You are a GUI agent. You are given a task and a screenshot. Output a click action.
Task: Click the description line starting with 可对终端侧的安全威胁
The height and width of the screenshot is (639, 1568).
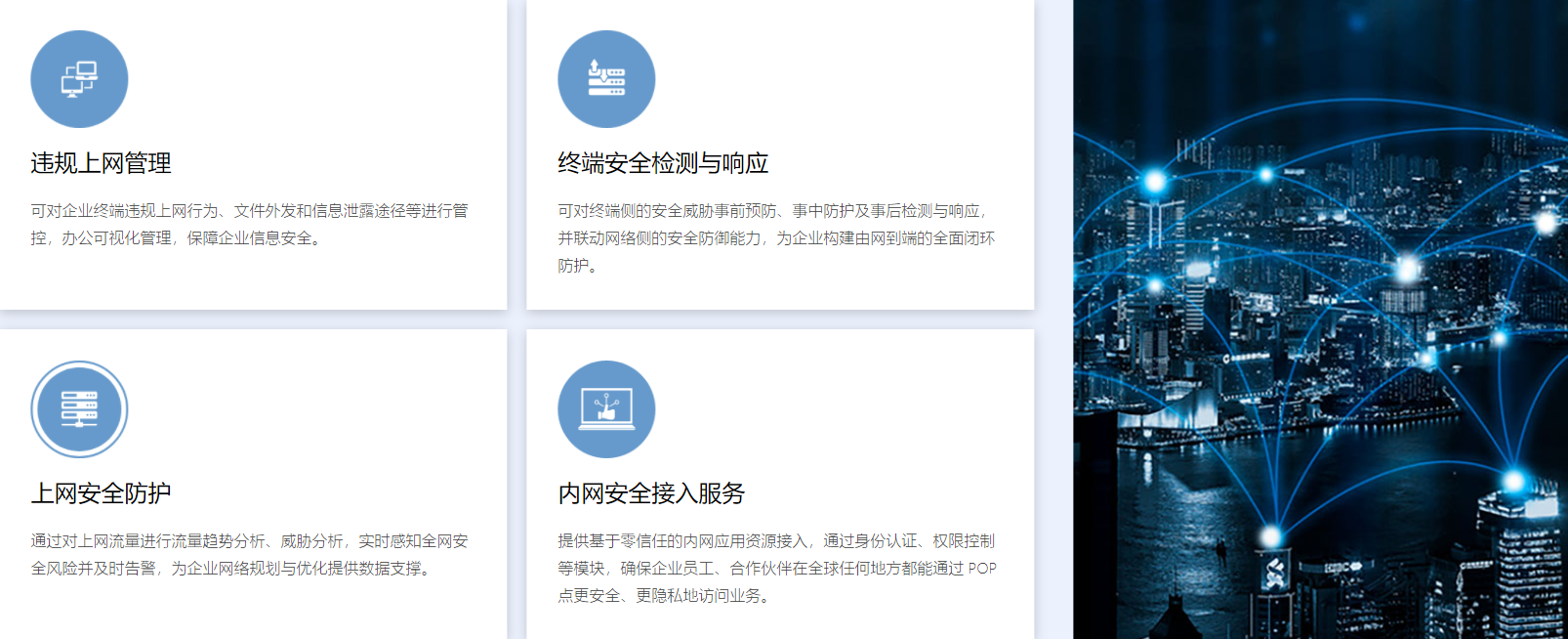click(772, 211)
